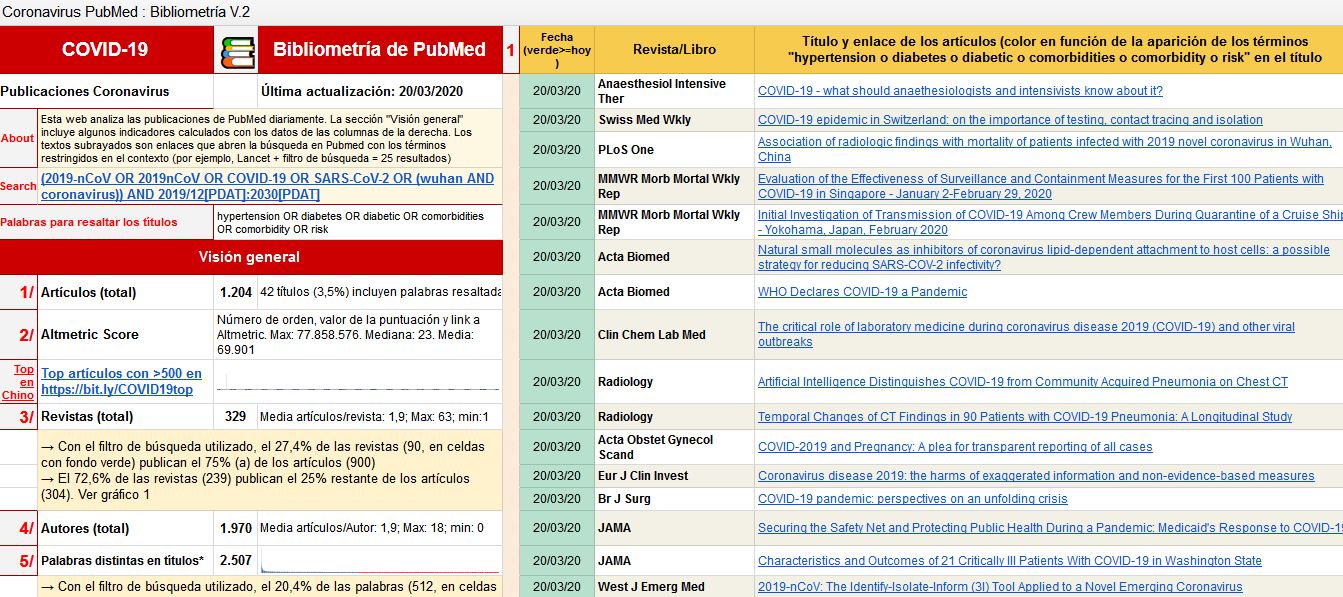This screenshot has width=1343, height=597.
Task: Select the 'Fecha' column header
Action: [556, 50]
